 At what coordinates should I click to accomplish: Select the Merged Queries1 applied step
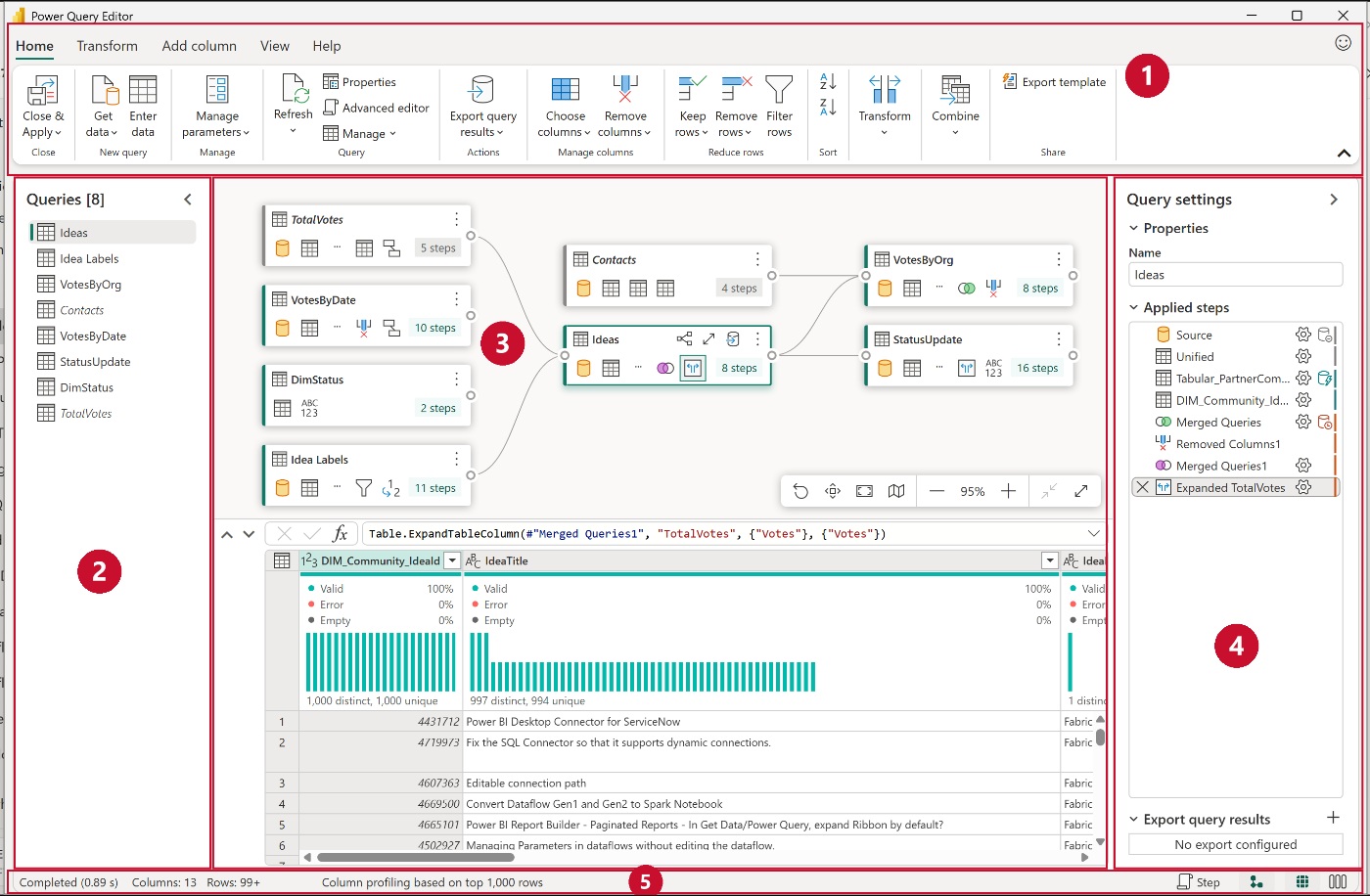point(1234,466)
